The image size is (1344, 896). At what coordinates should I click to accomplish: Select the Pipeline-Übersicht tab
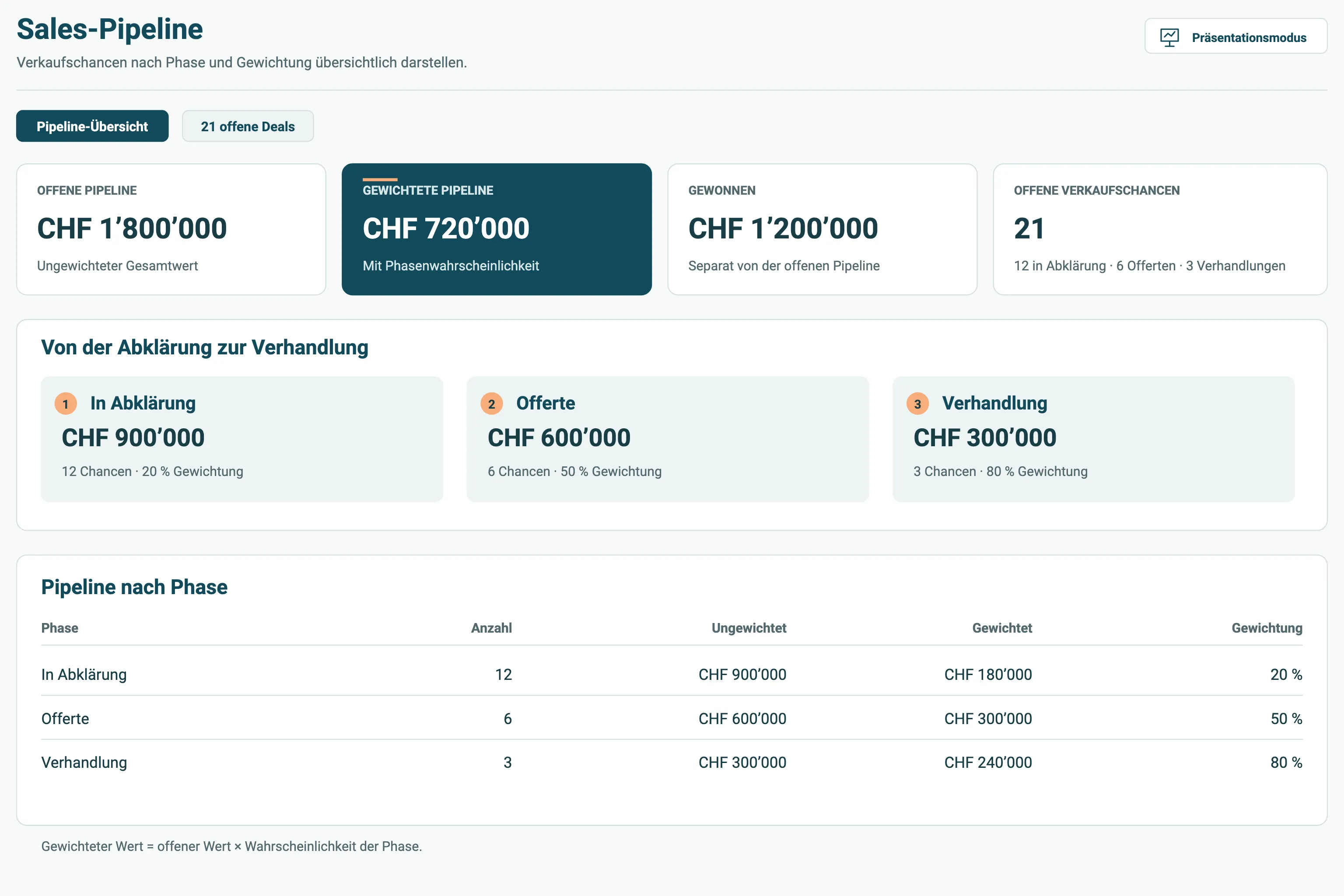(92, 126)
